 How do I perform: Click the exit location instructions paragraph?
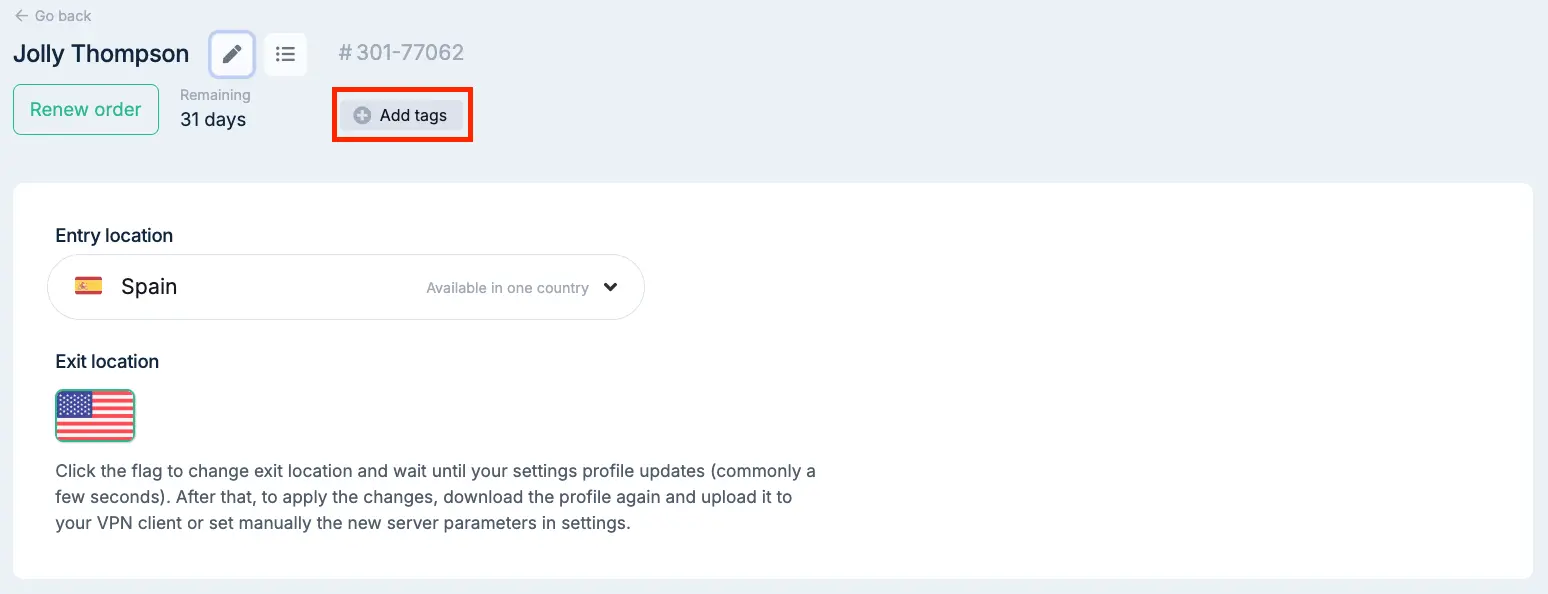click(436, 497)
